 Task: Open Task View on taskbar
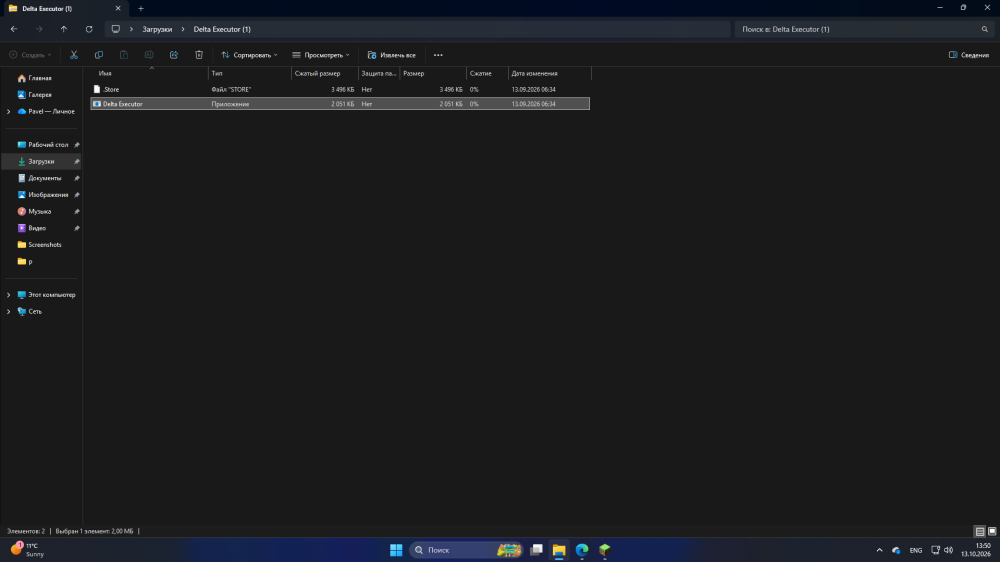536,550
